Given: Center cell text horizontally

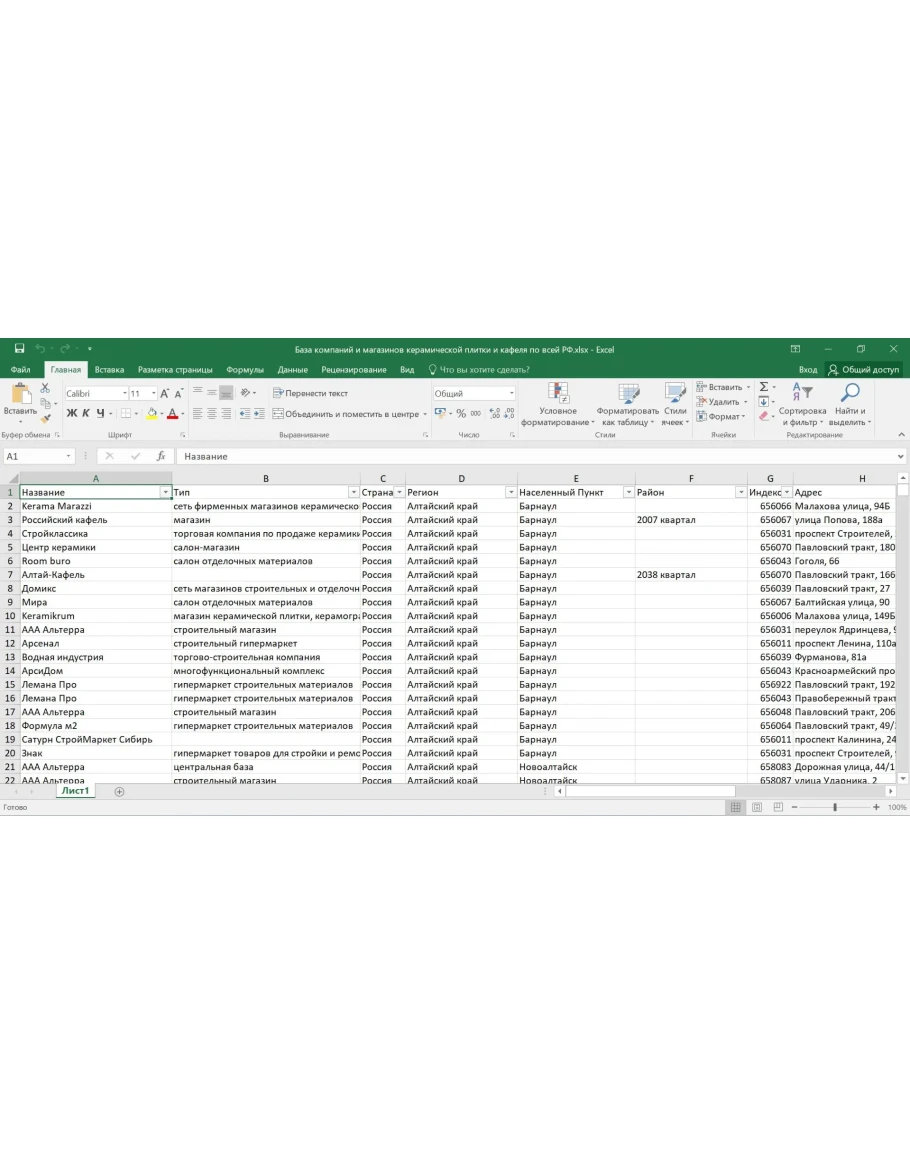Looking at the screenshot, I should pyautogui.click(x=211, y=413).
